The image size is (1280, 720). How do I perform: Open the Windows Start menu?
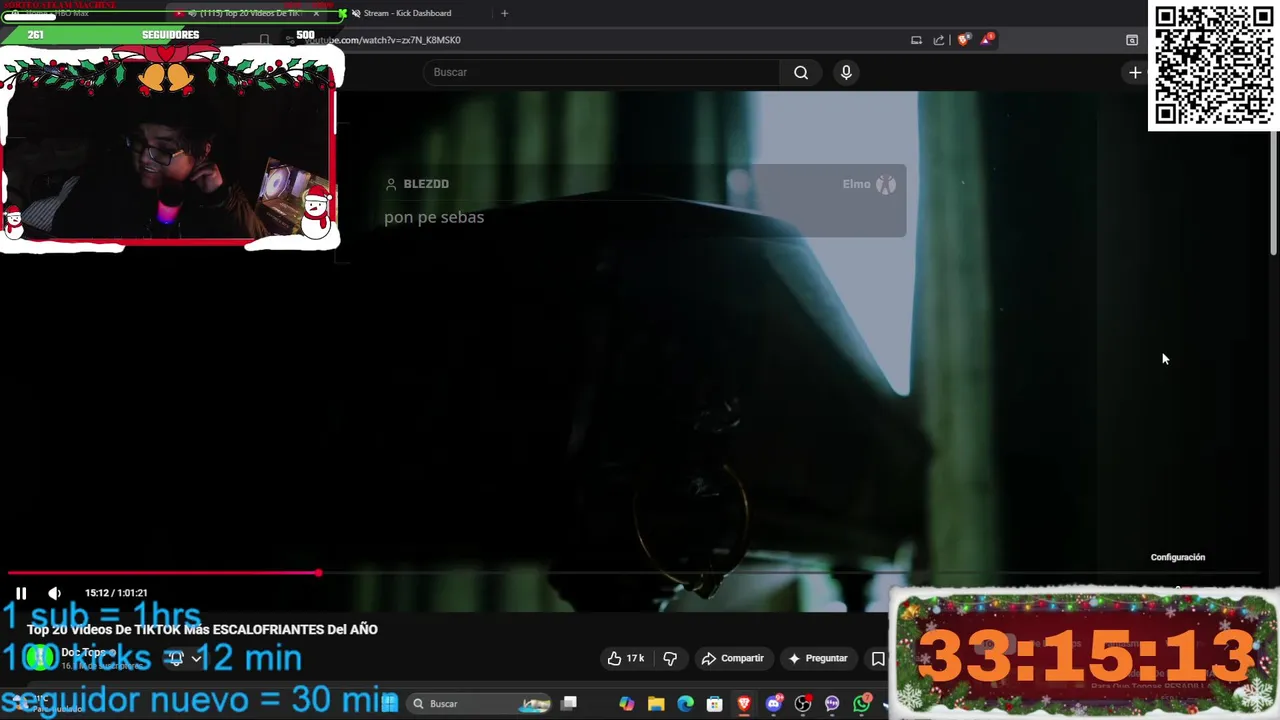tap(389, 703)
